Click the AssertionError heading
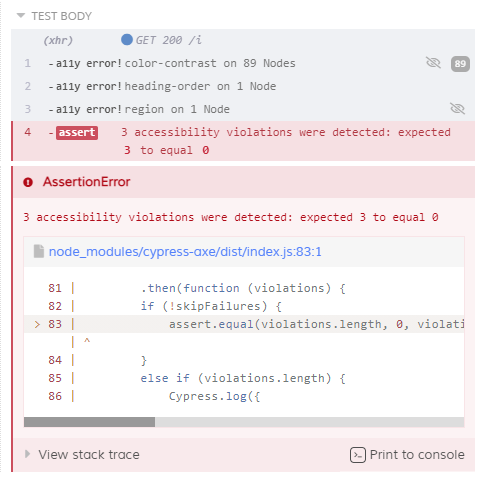 pyautogui.click(x=86, y=182)
